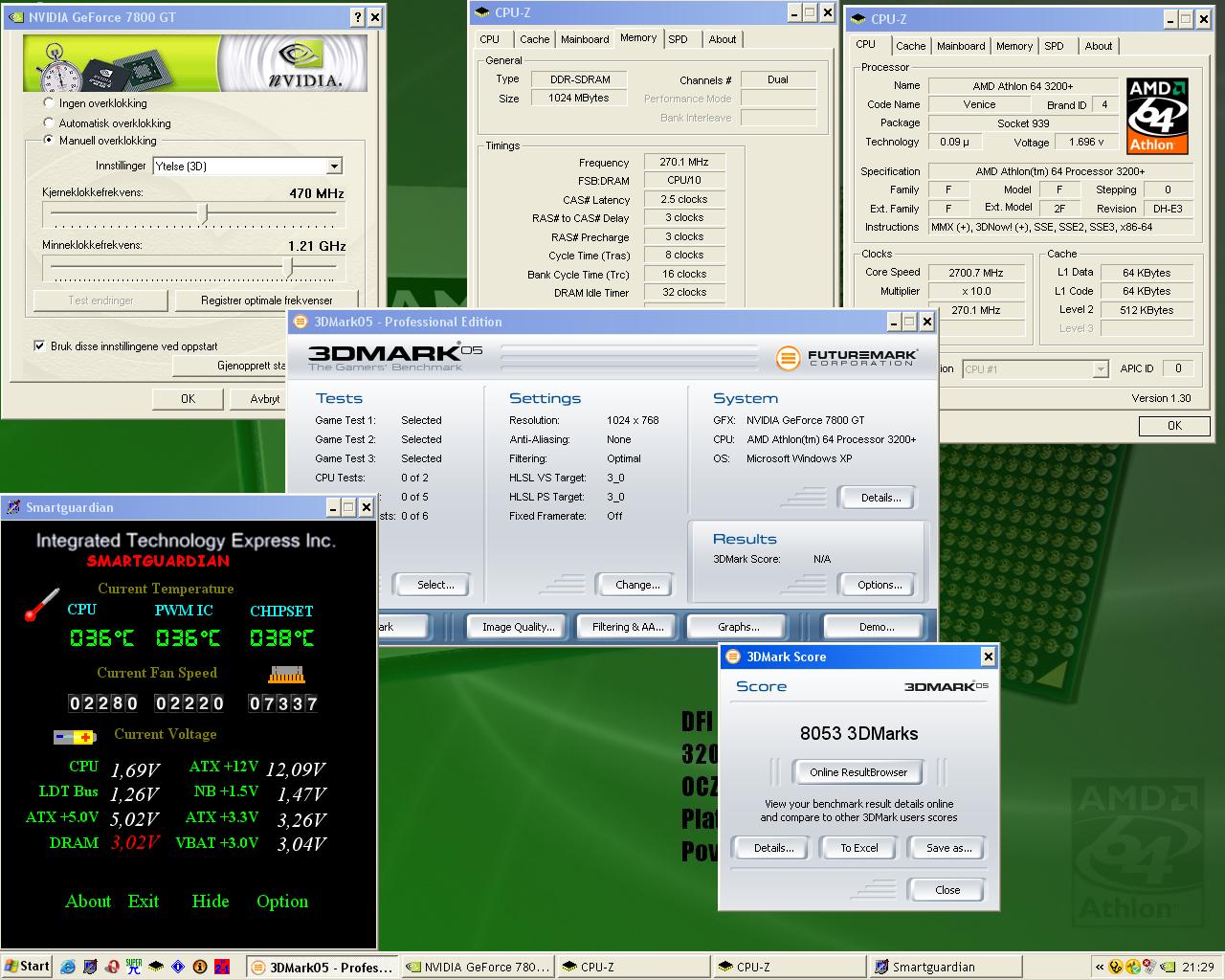This screenshot has height=980, width=1225.
Task: Expand hidden tray icons with the double-arrow
Action: 1101,967
